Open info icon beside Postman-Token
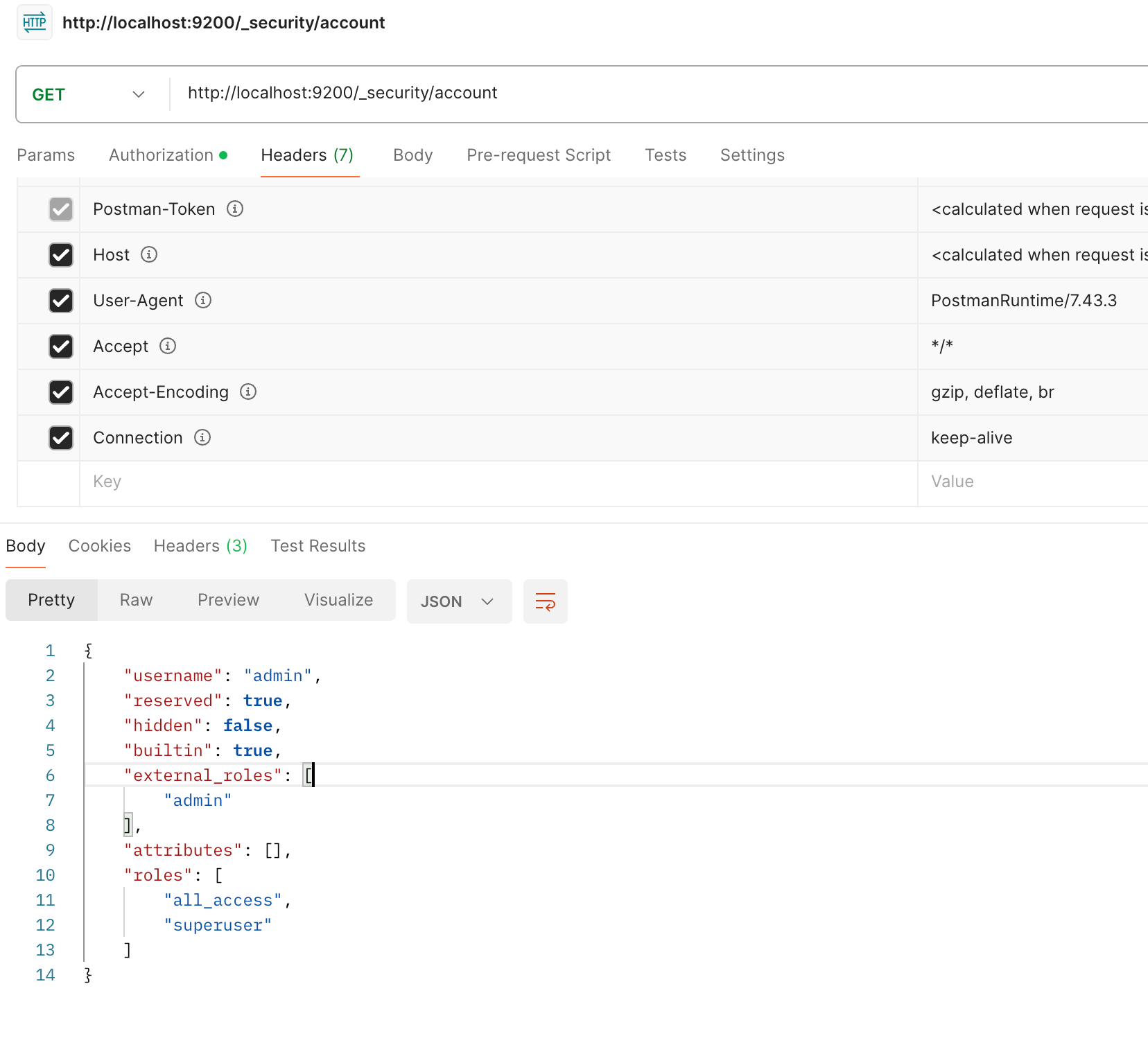Screen dimensions: 1148x1056 (x=235, y=209)
